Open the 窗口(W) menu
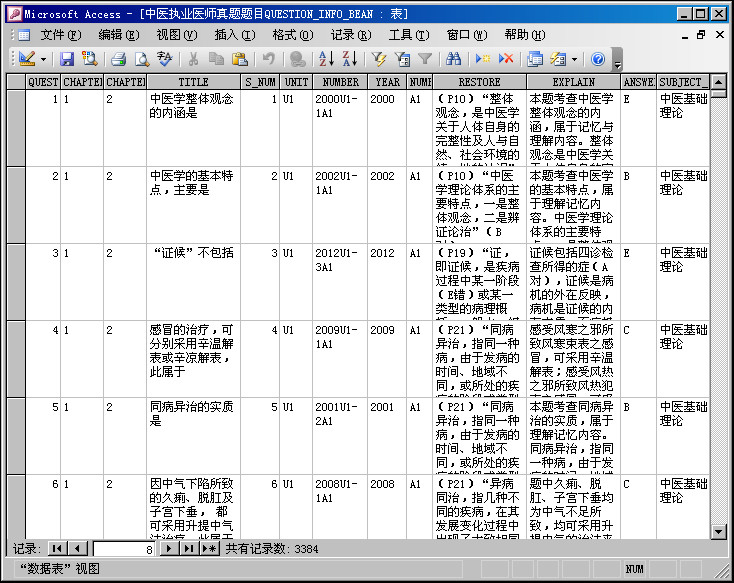Image resolution: width=734 pixels, height=583 pixels. click(x=467, y=35)
